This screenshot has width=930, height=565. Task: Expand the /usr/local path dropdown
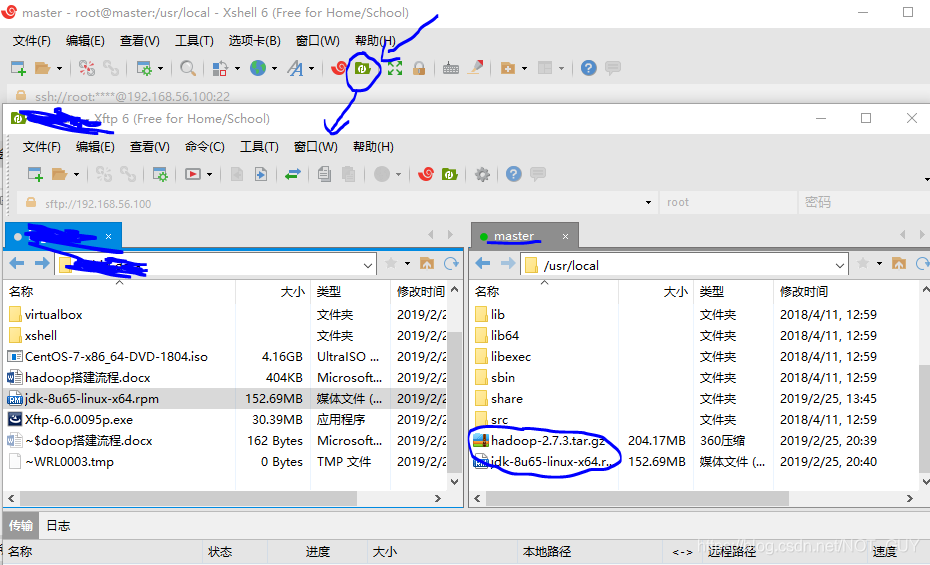(840, 266)
